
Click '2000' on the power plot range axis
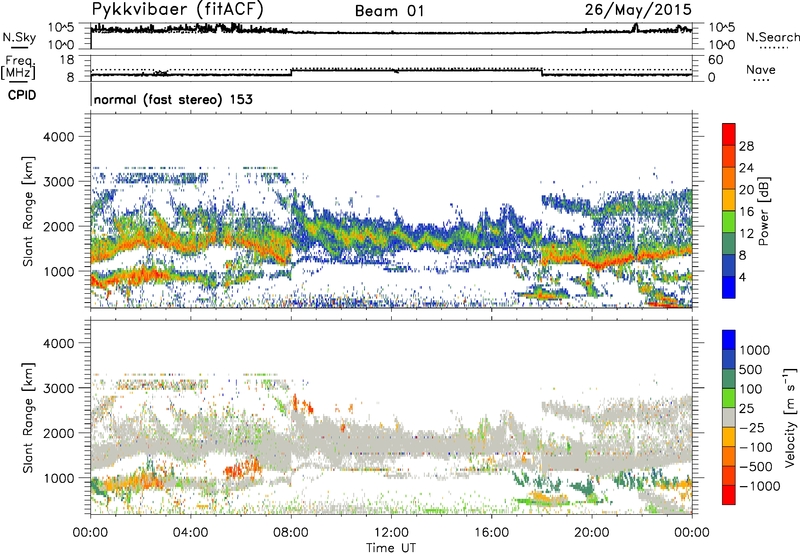pyautogui.click(x=61, y=226)
